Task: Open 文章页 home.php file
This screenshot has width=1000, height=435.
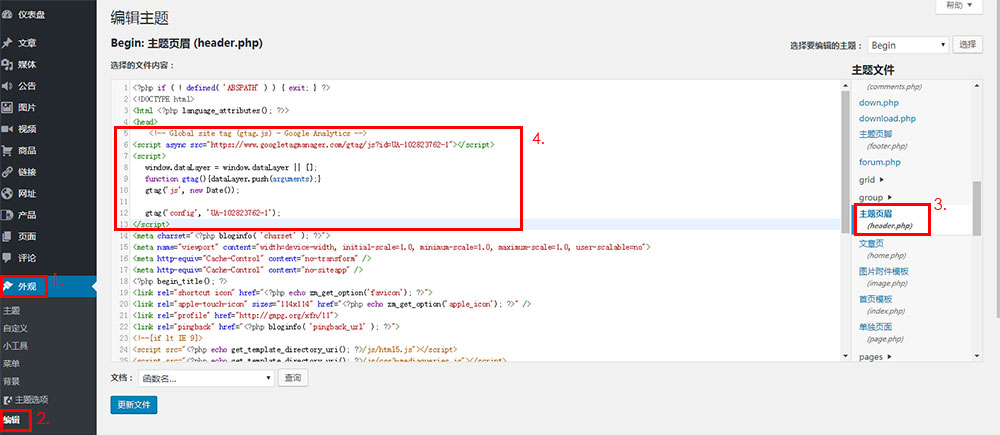Action: tap(882, 249)
